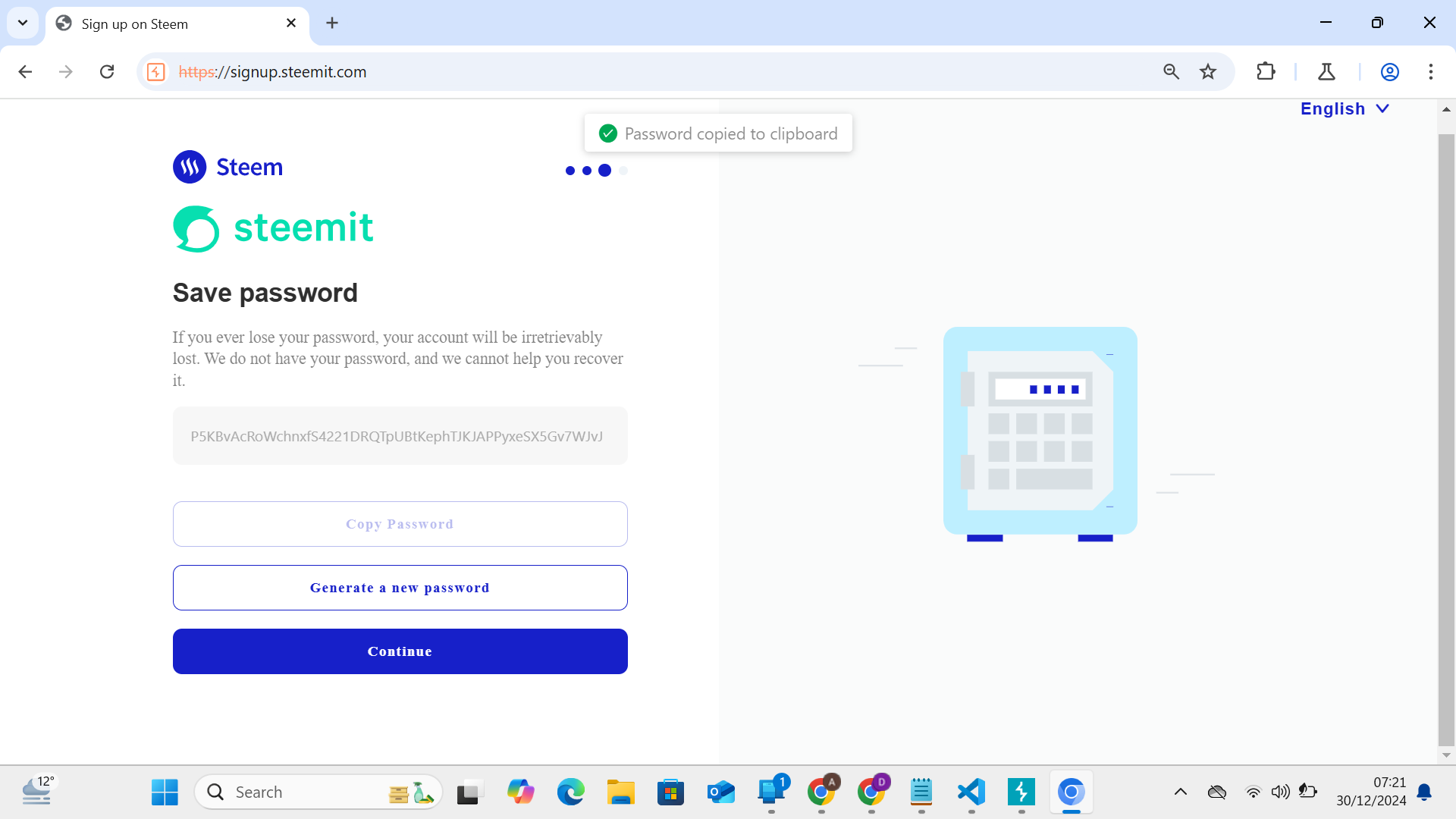Open the browser Extensions puzzle icon
Screen dimensions: 1456x819
coord(1266,71)
